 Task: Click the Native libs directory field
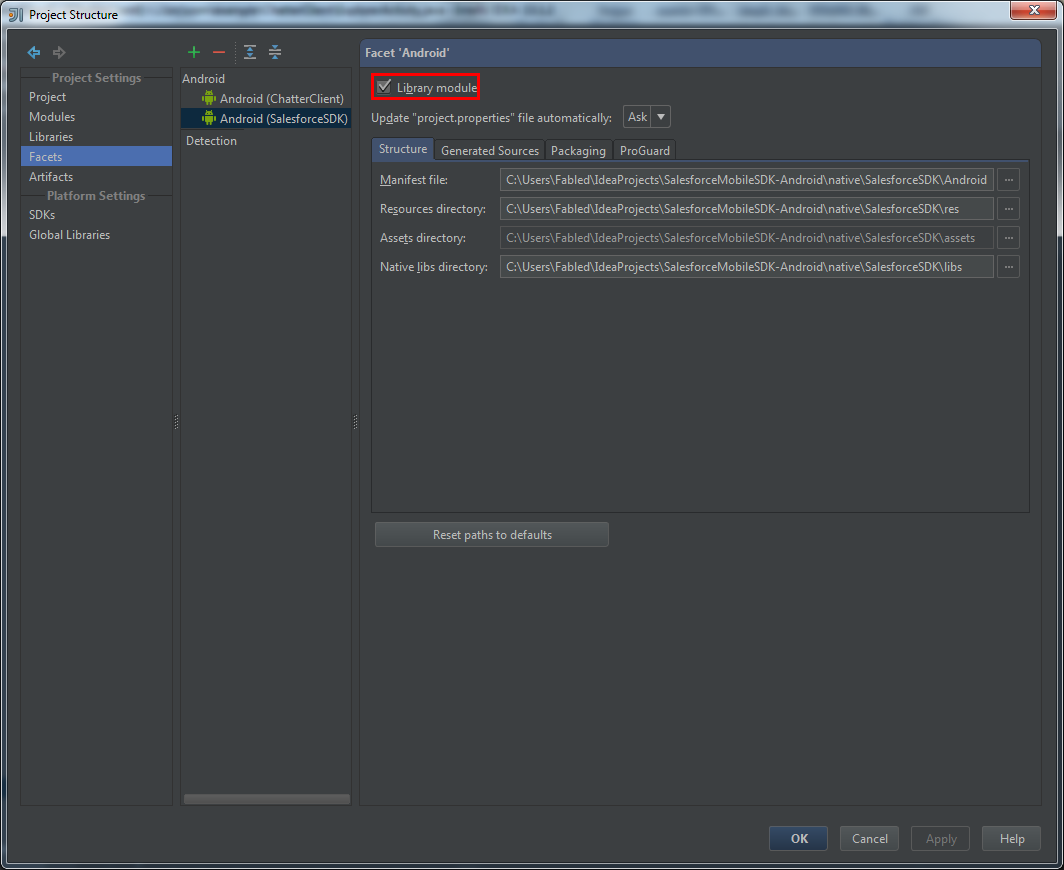(x=746, y=267)
